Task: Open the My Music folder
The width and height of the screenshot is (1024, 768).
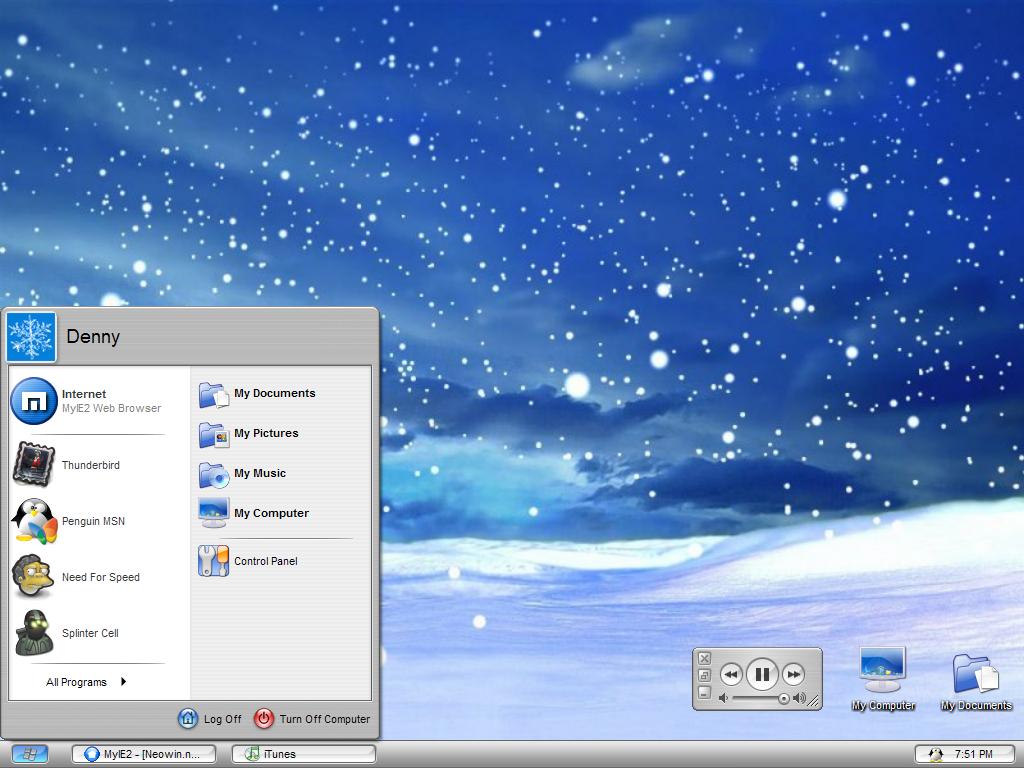Action: (x=259, y=473)
